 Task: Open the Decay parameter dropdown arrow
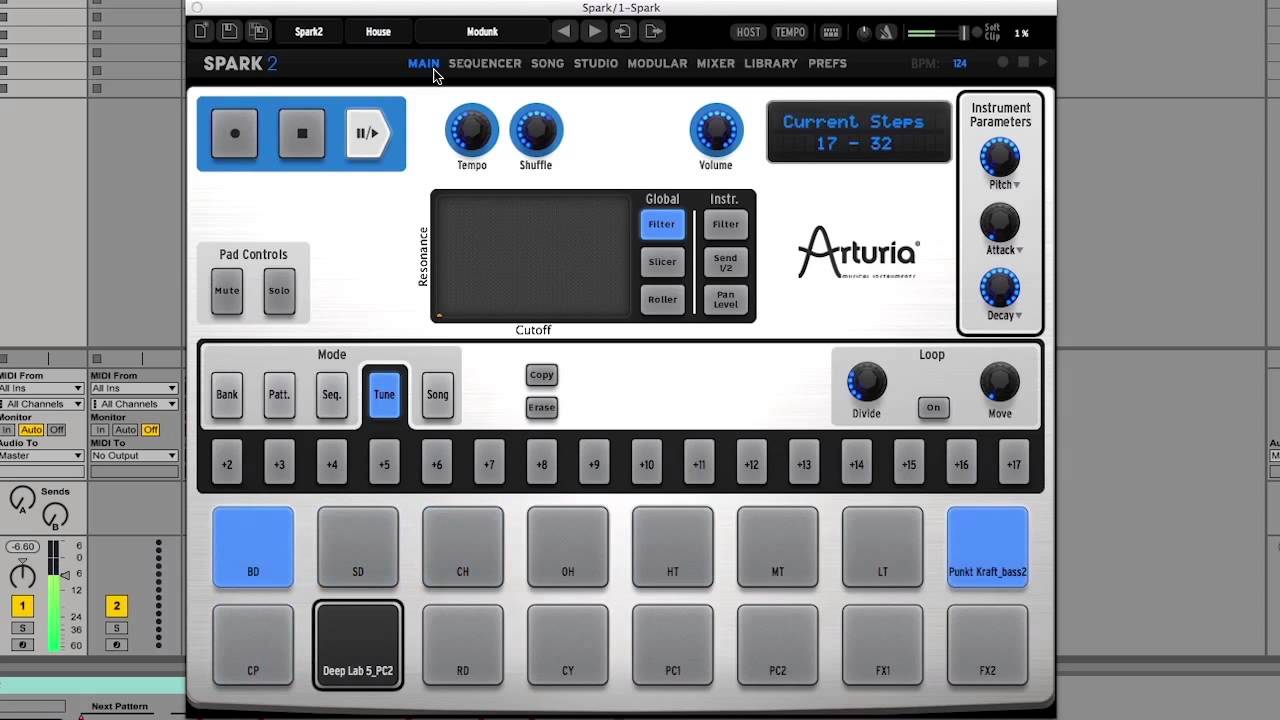click(x=1018, y=316)
